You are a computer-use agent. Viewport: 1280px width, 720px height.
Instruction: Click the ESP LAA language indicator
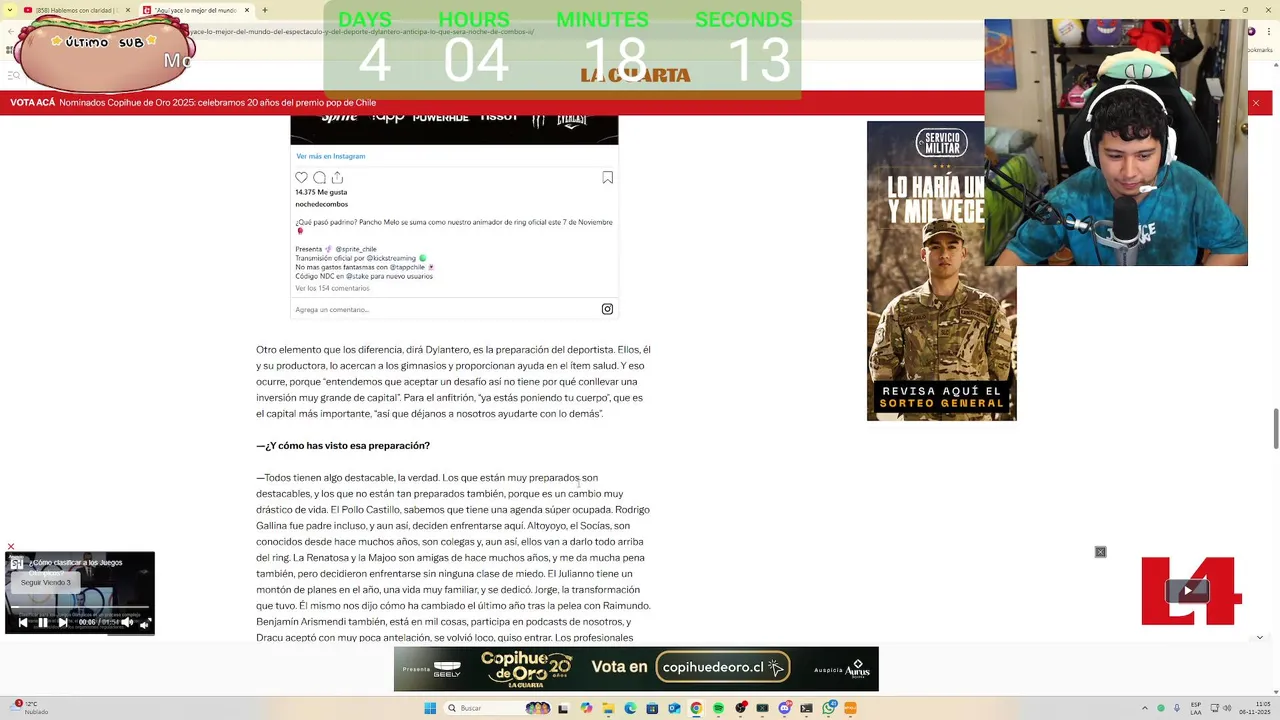[1196, 708]
